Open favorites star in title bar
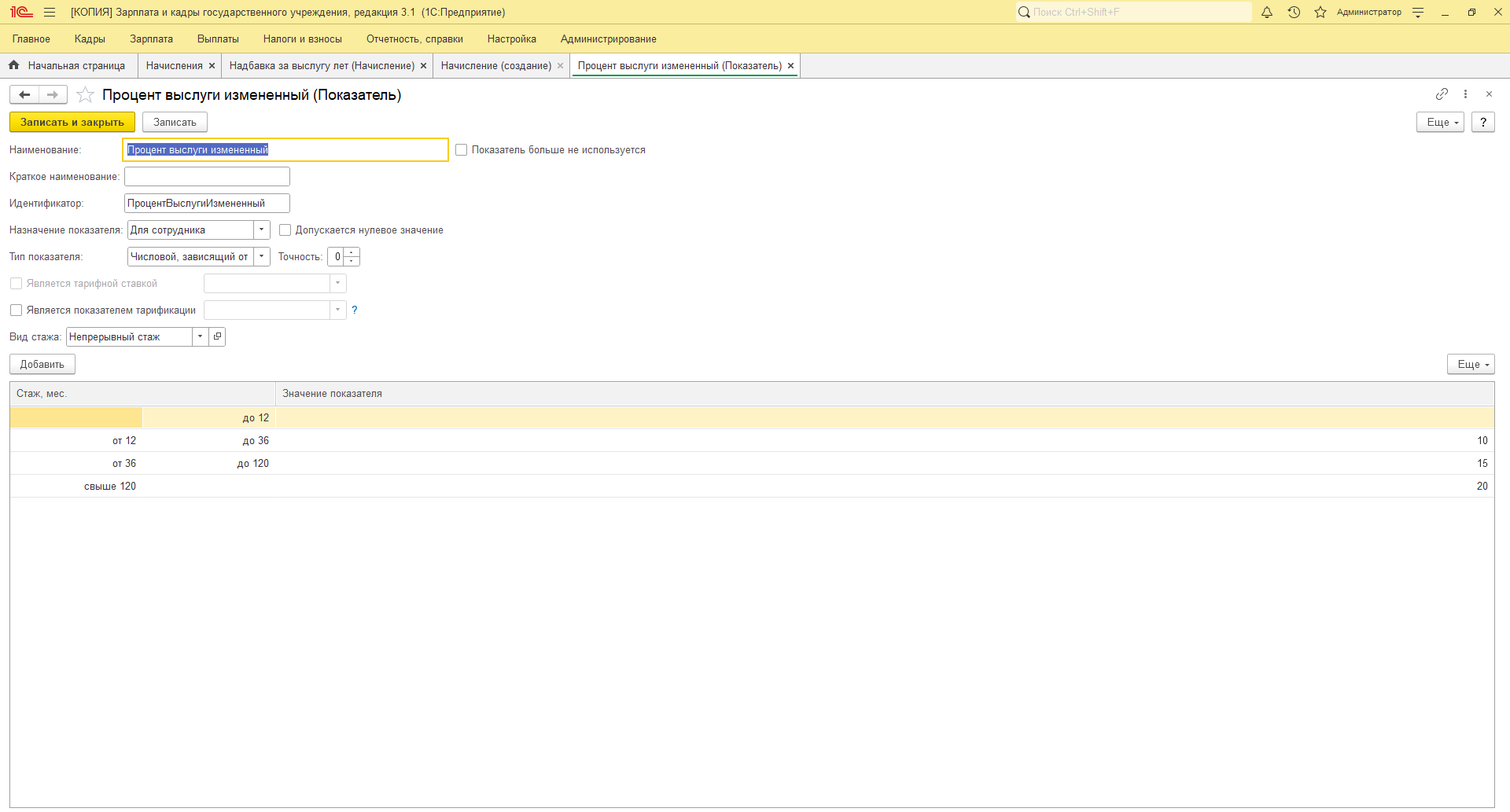The height and width of the screenshot is (812, 1510). click(x=1320, y=13)
